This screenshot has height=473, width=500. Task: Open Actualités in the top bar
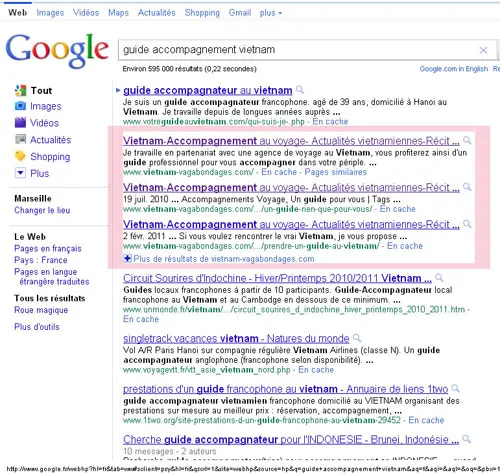(x=157, y=13)
